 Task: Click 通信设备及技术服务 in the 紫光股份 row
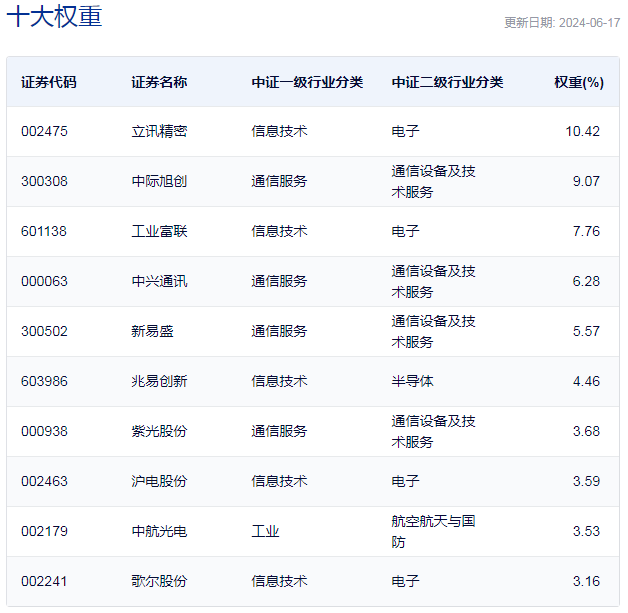pyautogui.click(x=434, y=432)
